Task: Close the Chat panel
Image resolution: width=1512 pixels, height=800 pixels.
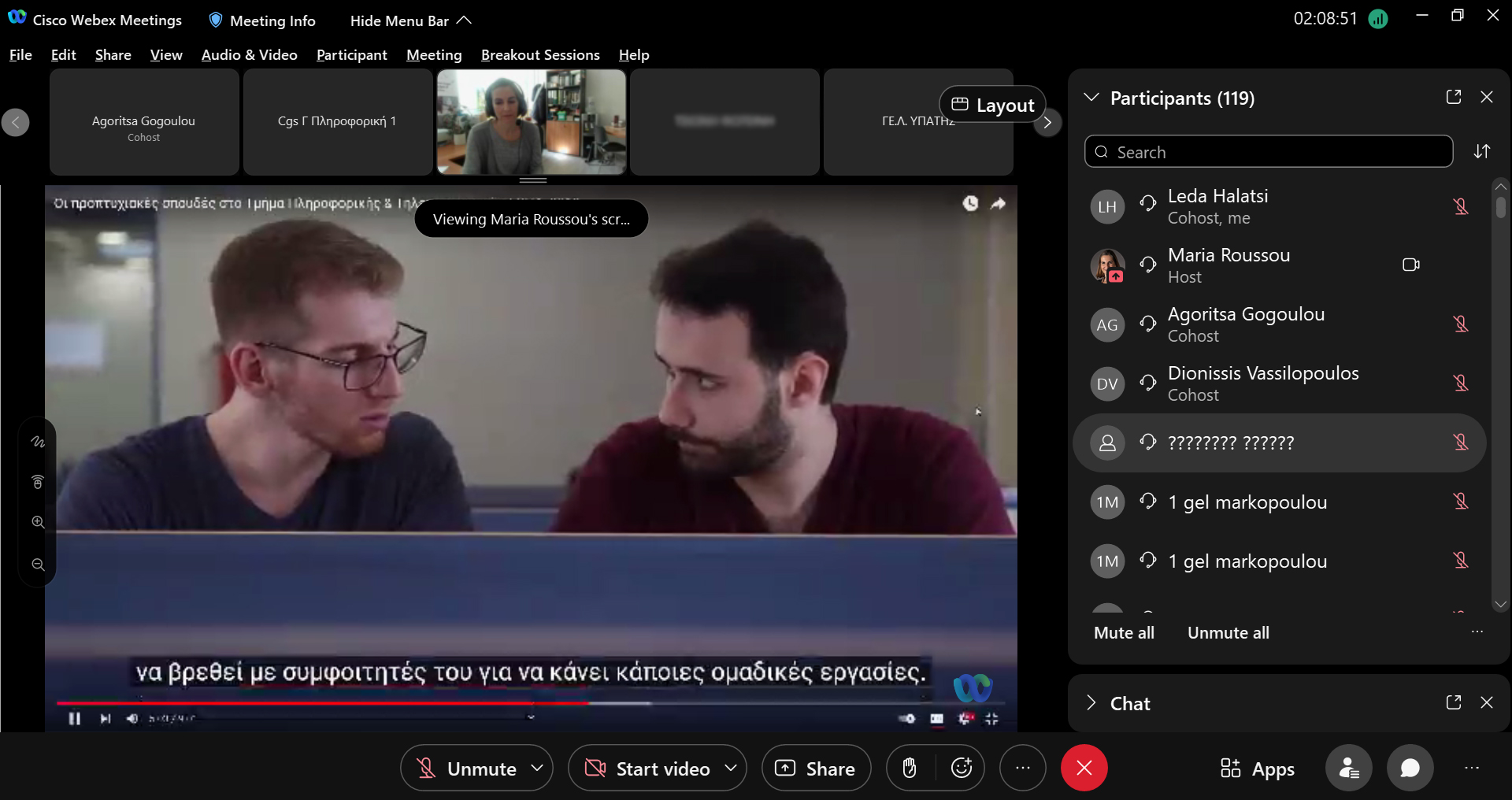Action: [x=1487, y=702]
